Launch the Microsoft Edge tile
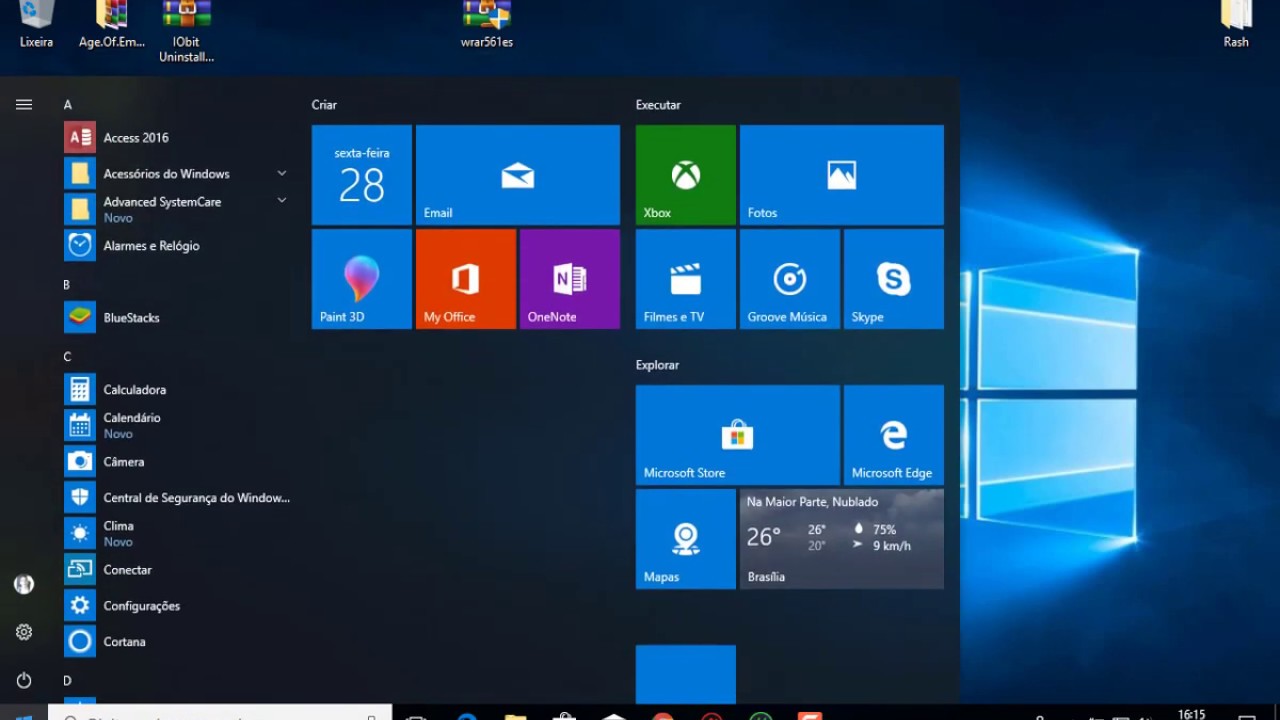This screenshot has width=1280, height=720. 894,435
